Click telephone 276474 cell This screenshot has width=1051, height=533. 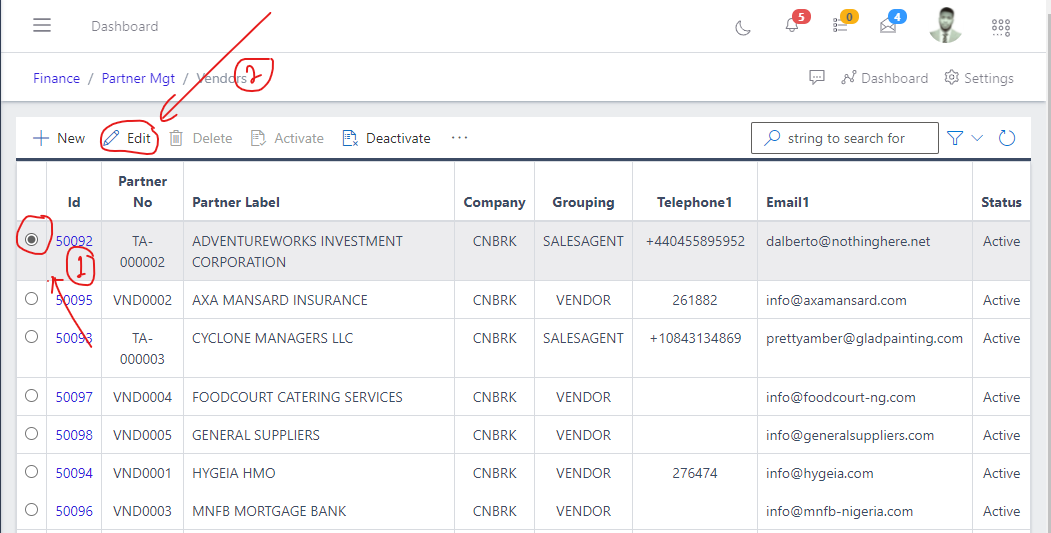pyautogui.click(x=695, y=473)
